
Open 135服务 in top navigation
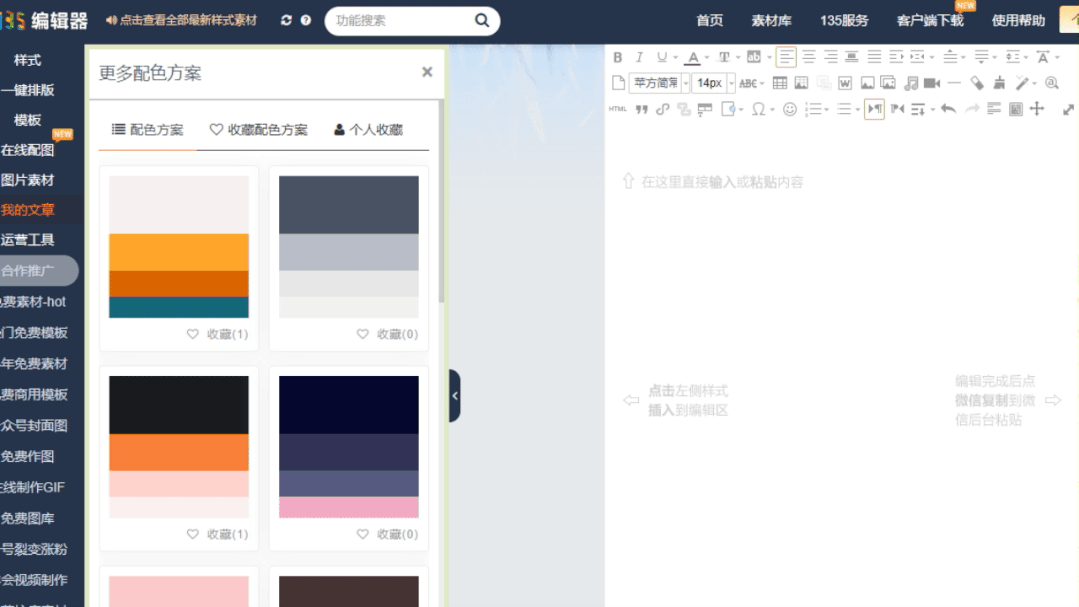pyautogui.click(x=844, y=21)
